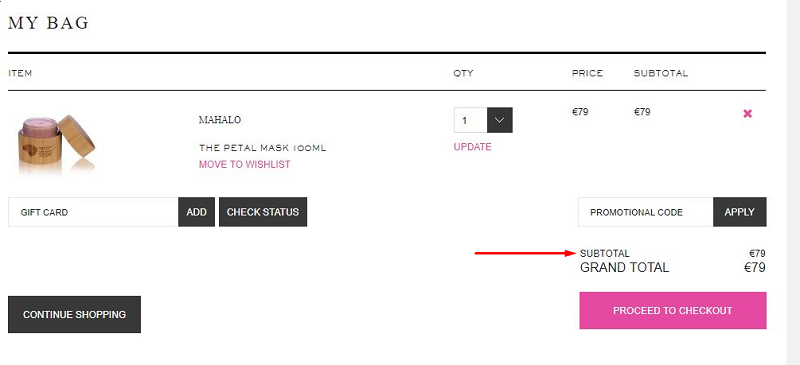Click the UPDATE link under quantity

click(x=472, y=147)
